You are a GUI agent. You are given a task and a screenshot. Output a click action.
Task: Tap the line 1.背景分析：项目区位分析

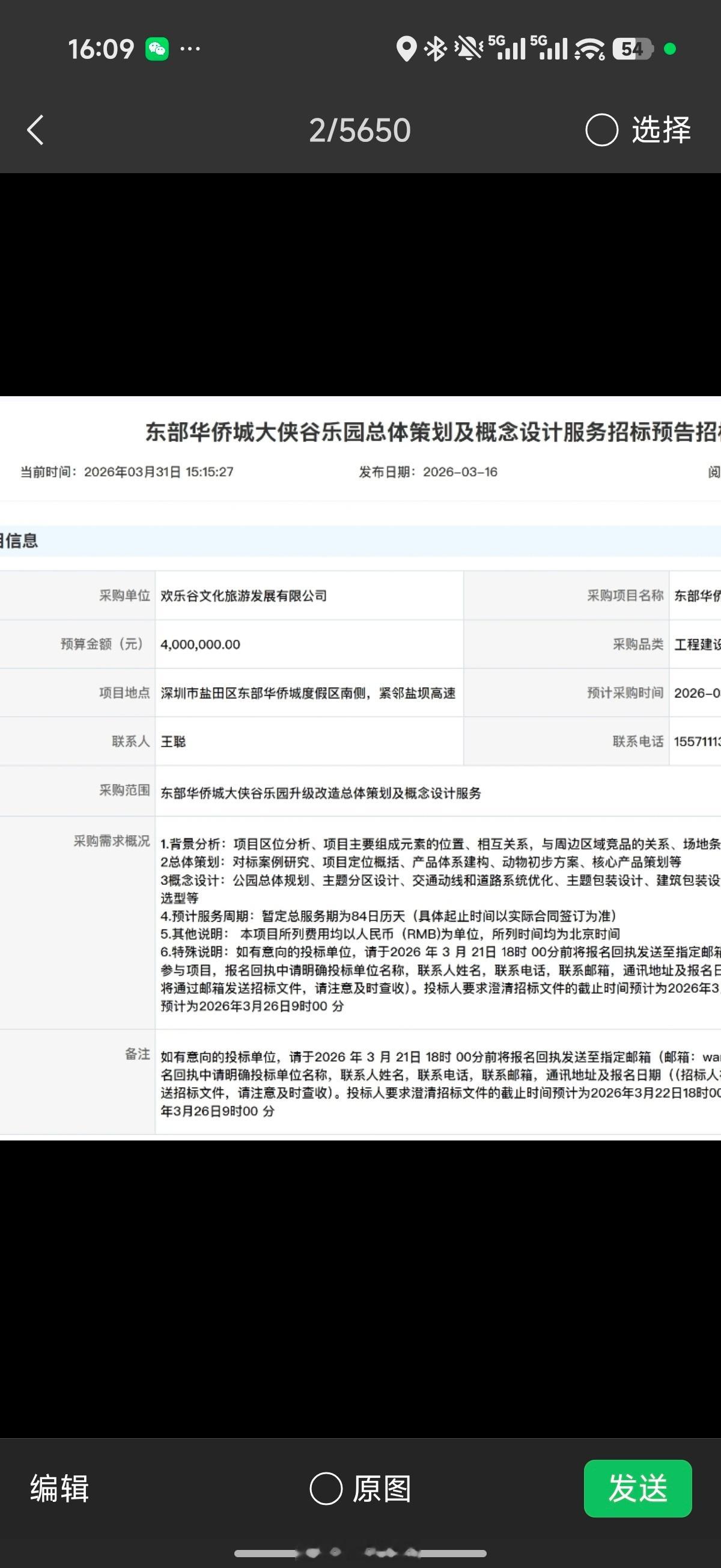point(440,844)
